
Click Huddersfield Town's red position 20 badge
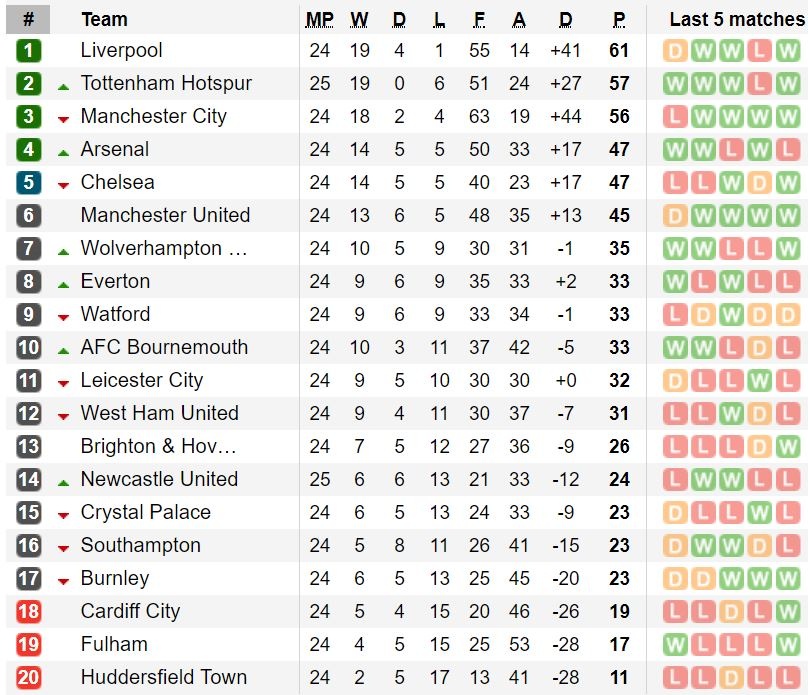point(28,678)
